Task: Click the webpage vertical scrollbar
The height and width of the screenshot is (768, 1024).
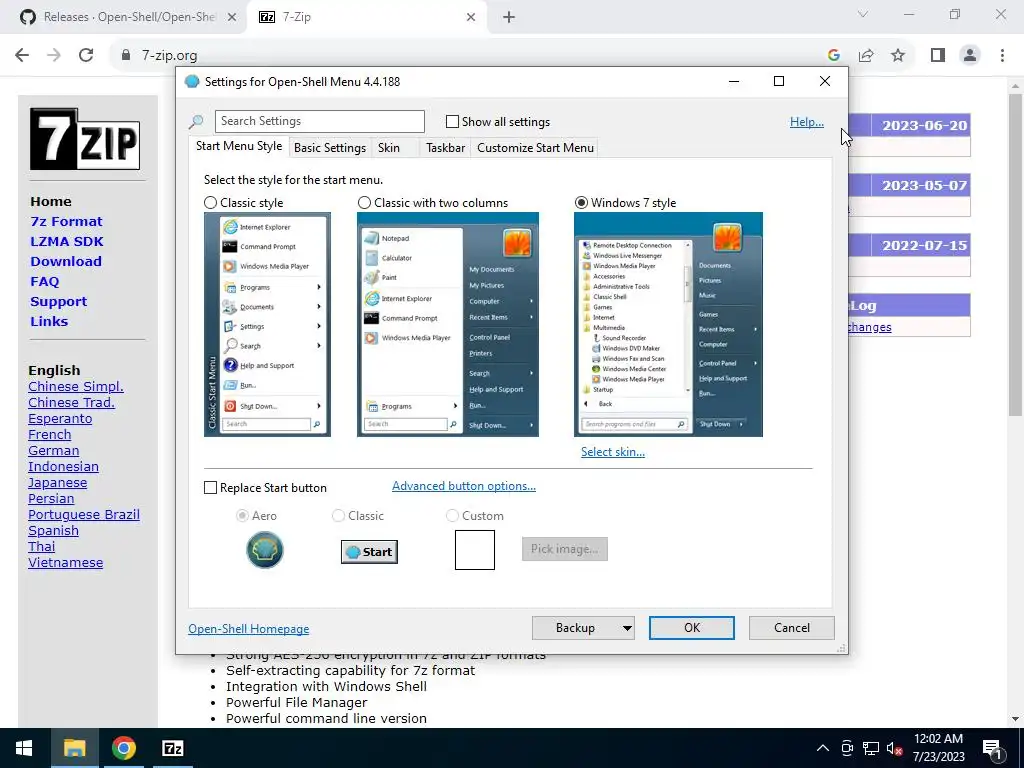Action: click(x=1015, y=255)
